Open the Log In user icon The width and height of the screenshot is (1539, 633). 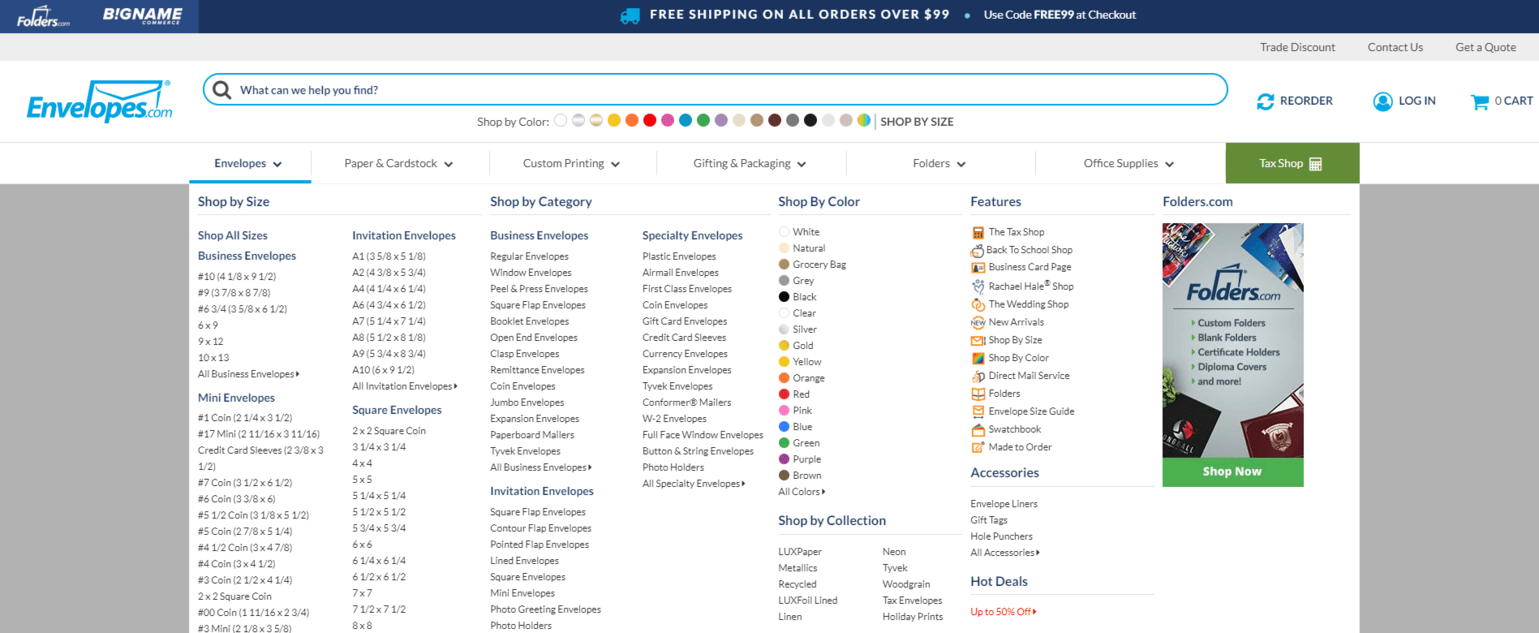(1382, 101)
